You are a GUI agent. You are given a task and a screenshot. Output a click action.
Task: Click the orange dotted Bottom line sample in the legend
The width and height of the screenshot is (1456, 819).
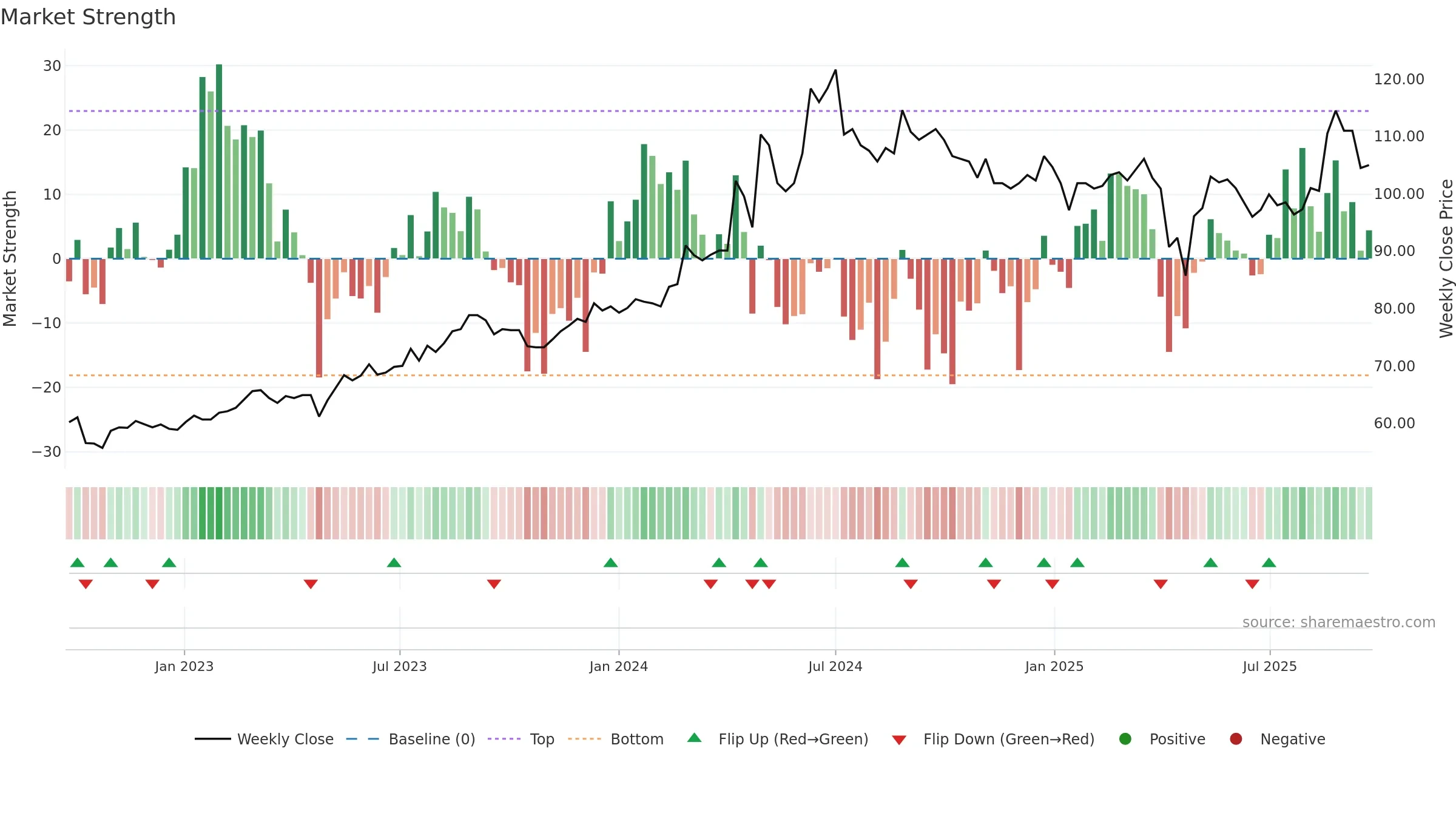point(585,739)
